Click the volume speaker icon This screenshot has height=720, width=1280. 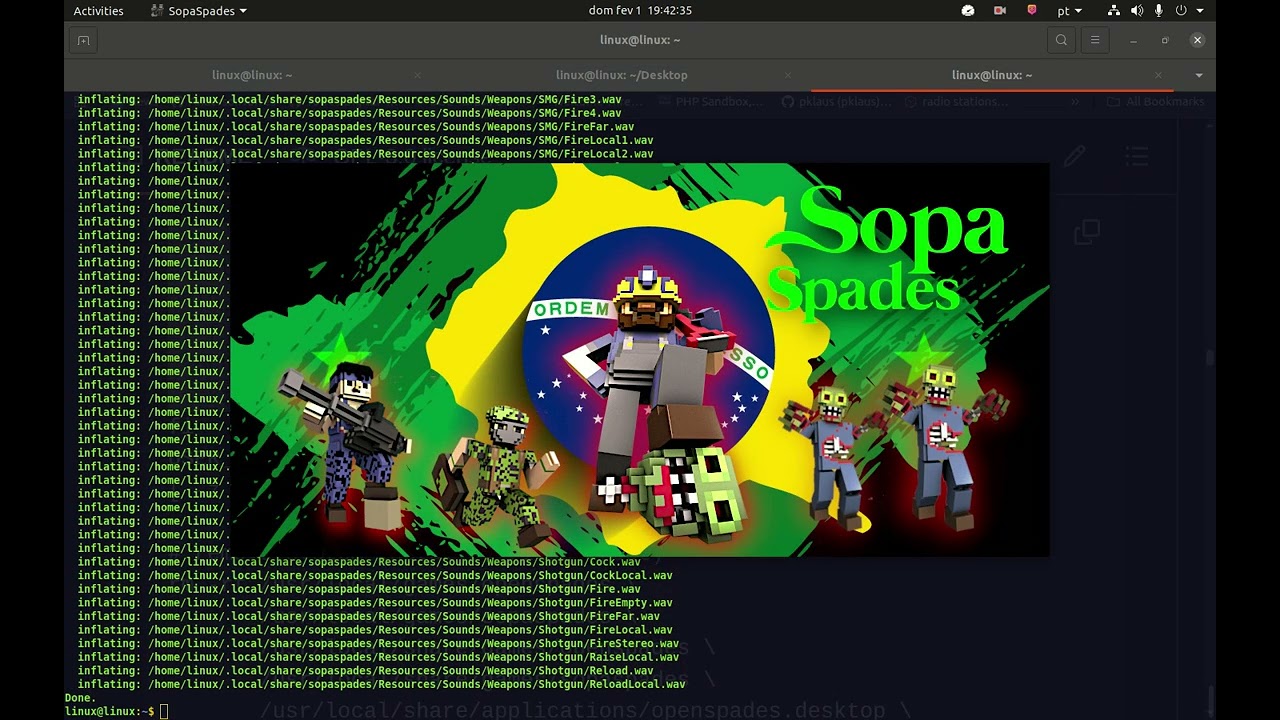[1137, 11]
